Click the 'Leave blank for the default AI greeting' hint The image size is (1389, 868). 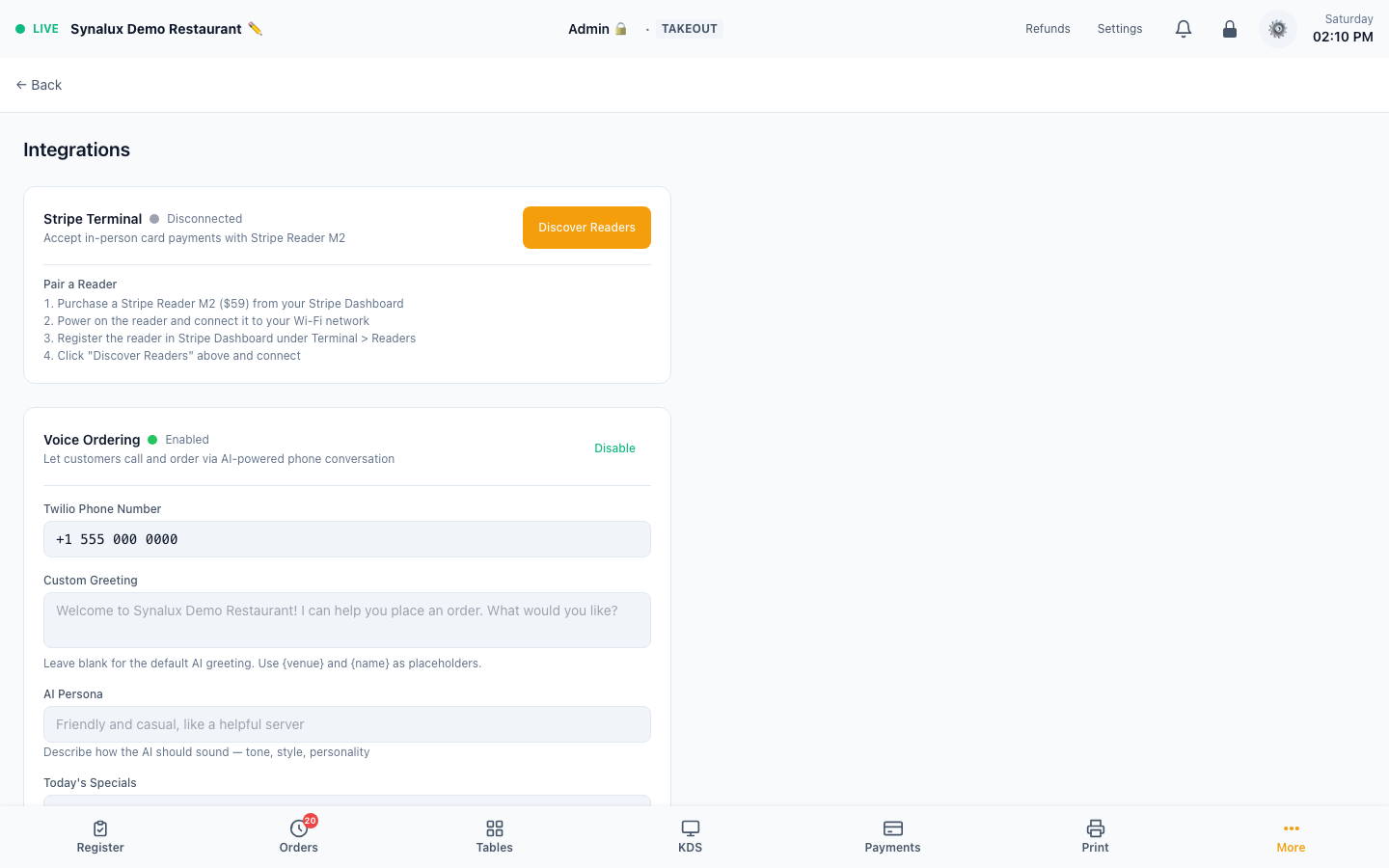click(262, 664)
